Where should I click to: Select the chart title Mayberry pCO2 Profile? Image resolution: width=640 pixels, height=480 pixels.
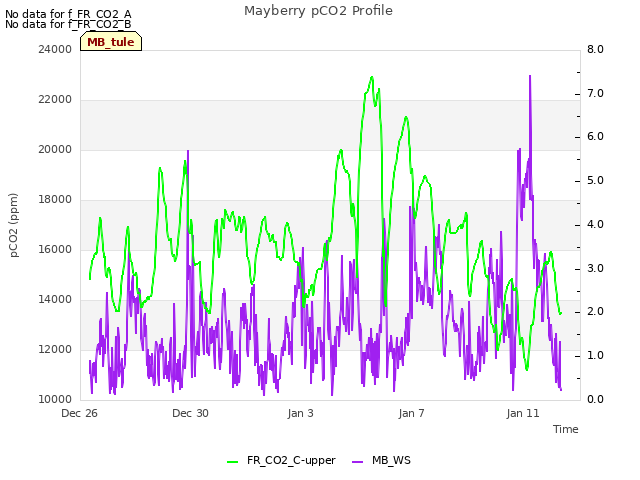point(318,11)
